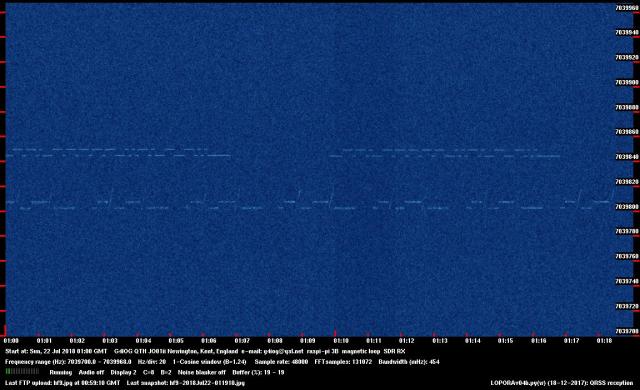Image resolution: width=640 pixels, height=390 pixels.
Task: Toggle the Noise blanker off indicator
Action: coord(202,372)
